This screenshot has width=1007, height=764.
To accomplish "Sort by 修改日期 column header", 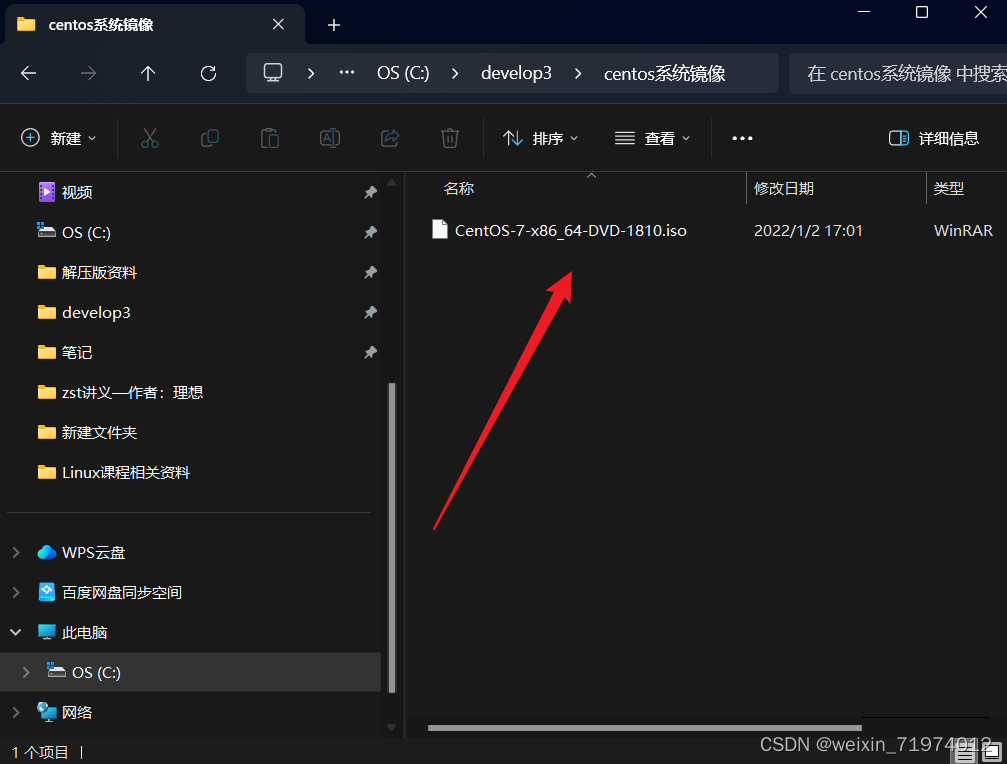I will tap(784, 189).
